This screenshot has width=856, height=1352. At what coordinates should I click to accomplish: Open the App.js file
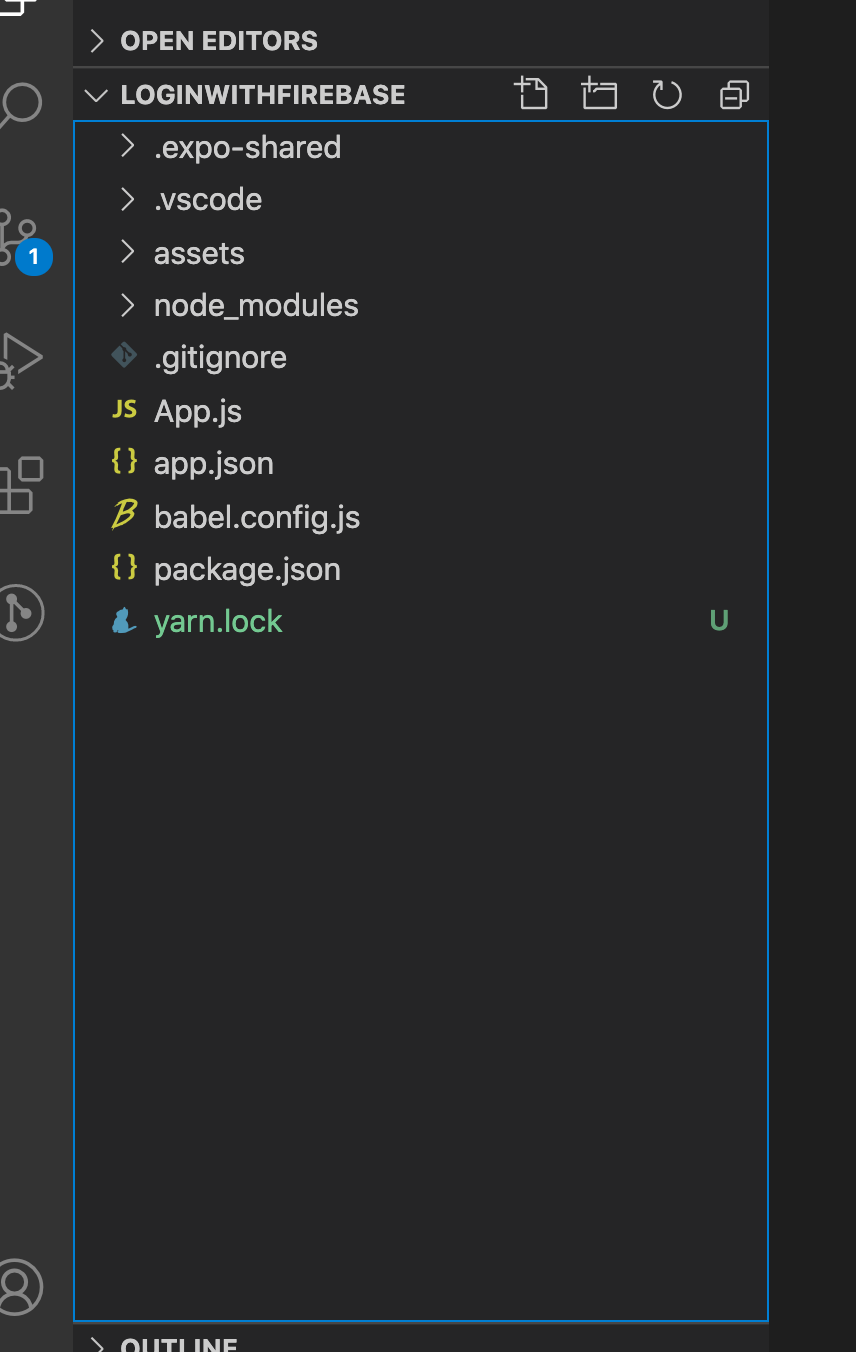pos(197,410)
